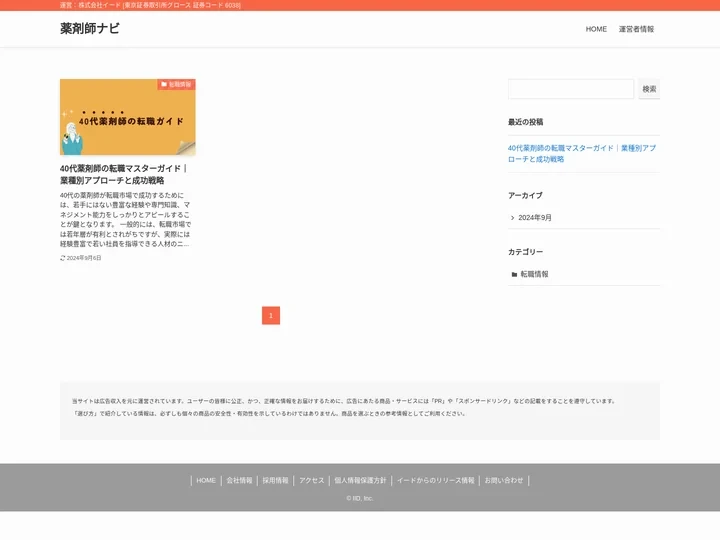Screen dimensions: 720x540
Task: Open 採用情報 in the footer
Action: point(275,480)
